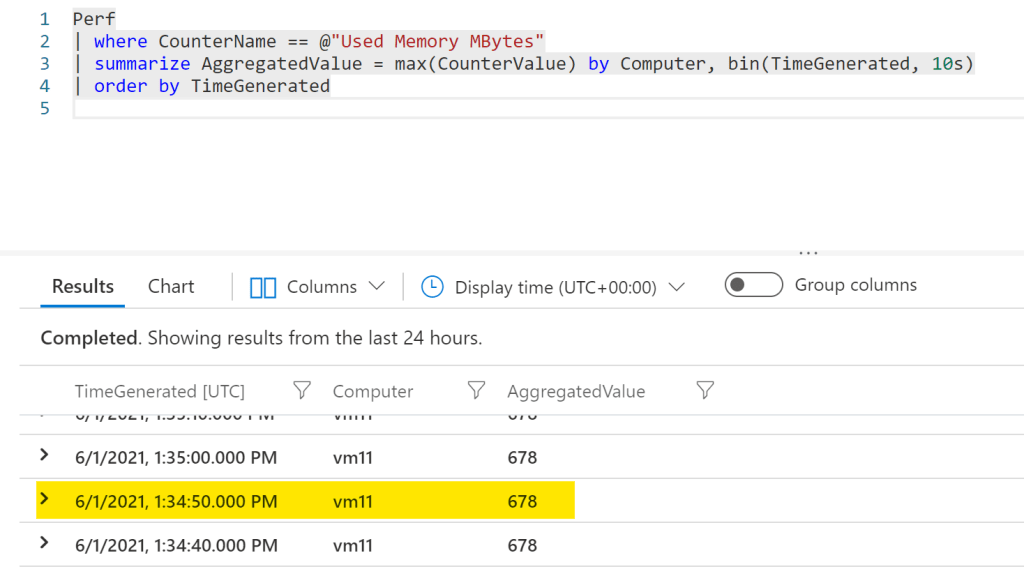Toggle the Group columns switch
Screen dimensions: 1024x569
[753, 286]
